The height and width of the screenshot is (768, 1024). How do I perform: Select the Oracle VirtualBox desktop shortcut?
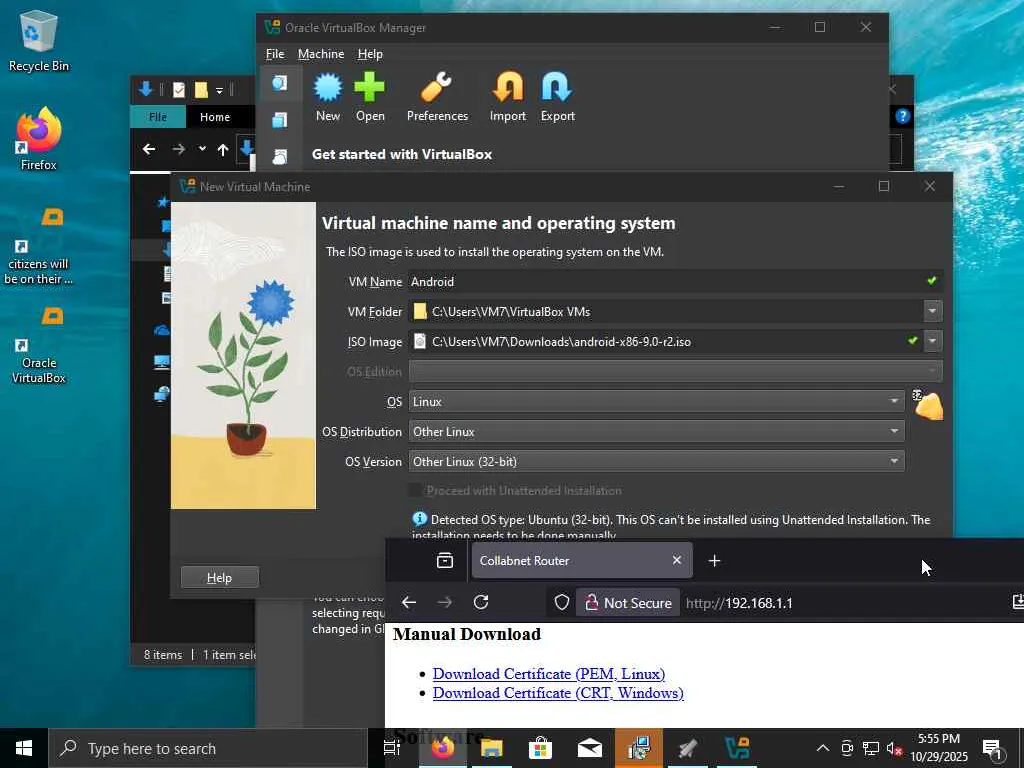coord(39,345)
